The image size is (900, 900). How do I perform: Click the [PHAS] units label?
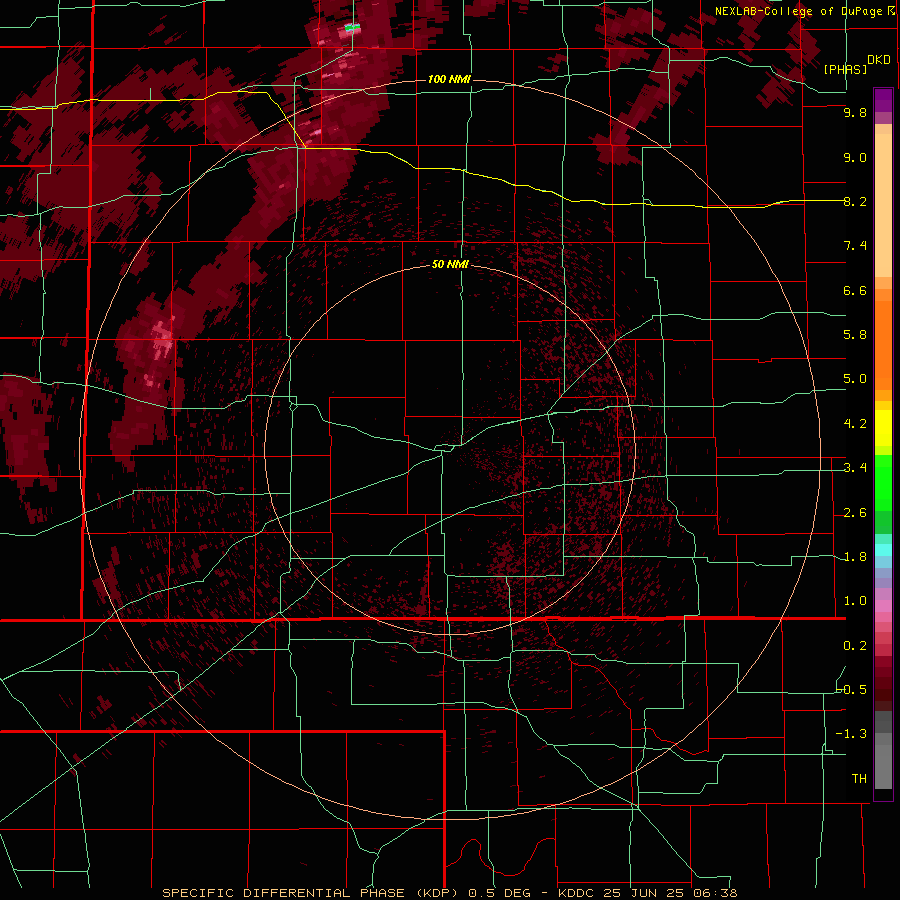pyautogui.click(x=845, y=69)
